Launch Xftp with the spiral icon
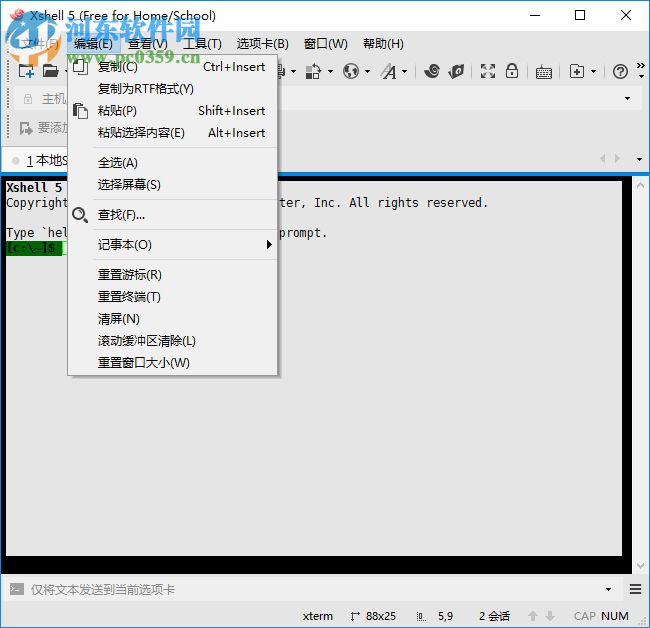This screenshot has width=650, height=628. (432, 71)
